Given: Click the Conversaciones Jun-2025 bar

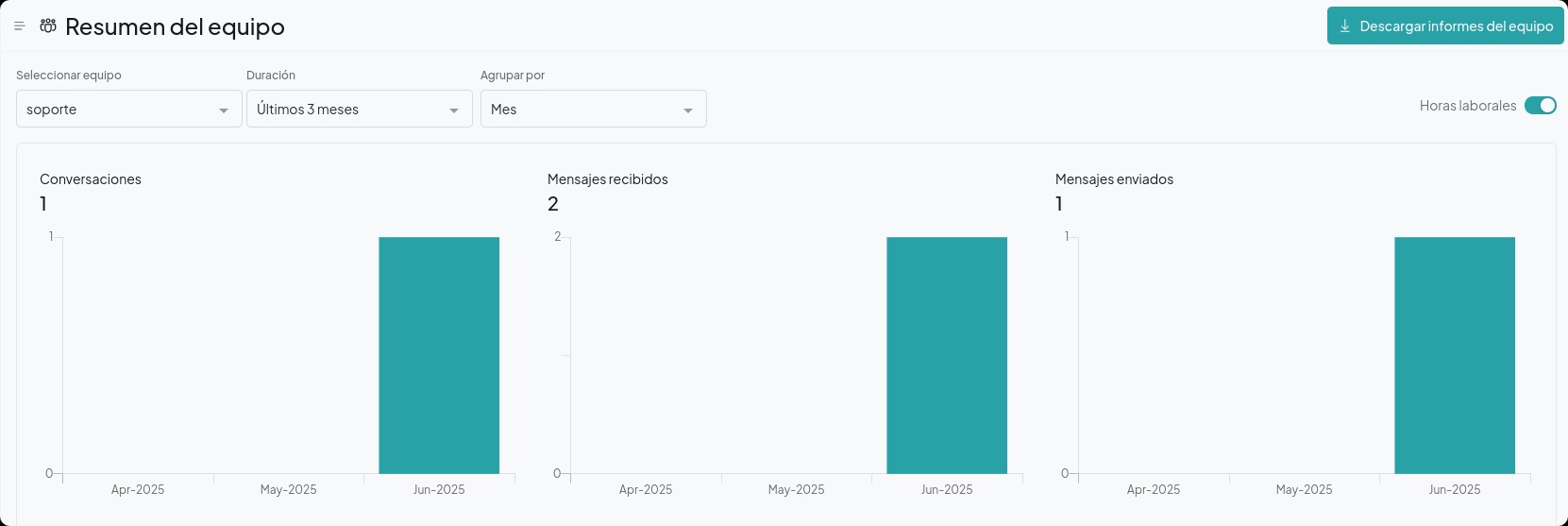Looking at the screenshot, I should (439, 355).
